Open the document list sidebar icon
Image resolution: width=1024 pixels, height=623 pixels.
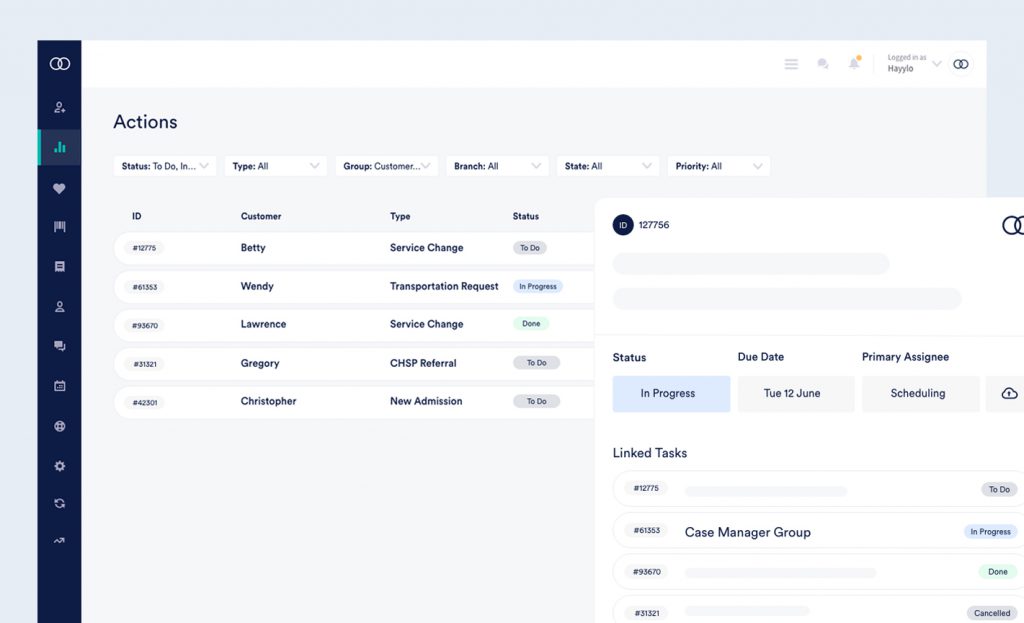coord(59,266)
